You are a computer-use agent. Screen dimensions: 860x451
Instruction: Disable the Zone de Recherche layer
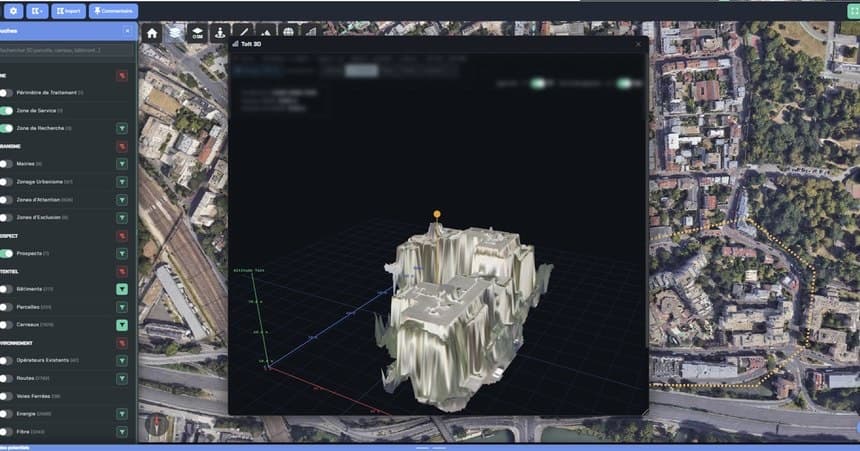6,128
